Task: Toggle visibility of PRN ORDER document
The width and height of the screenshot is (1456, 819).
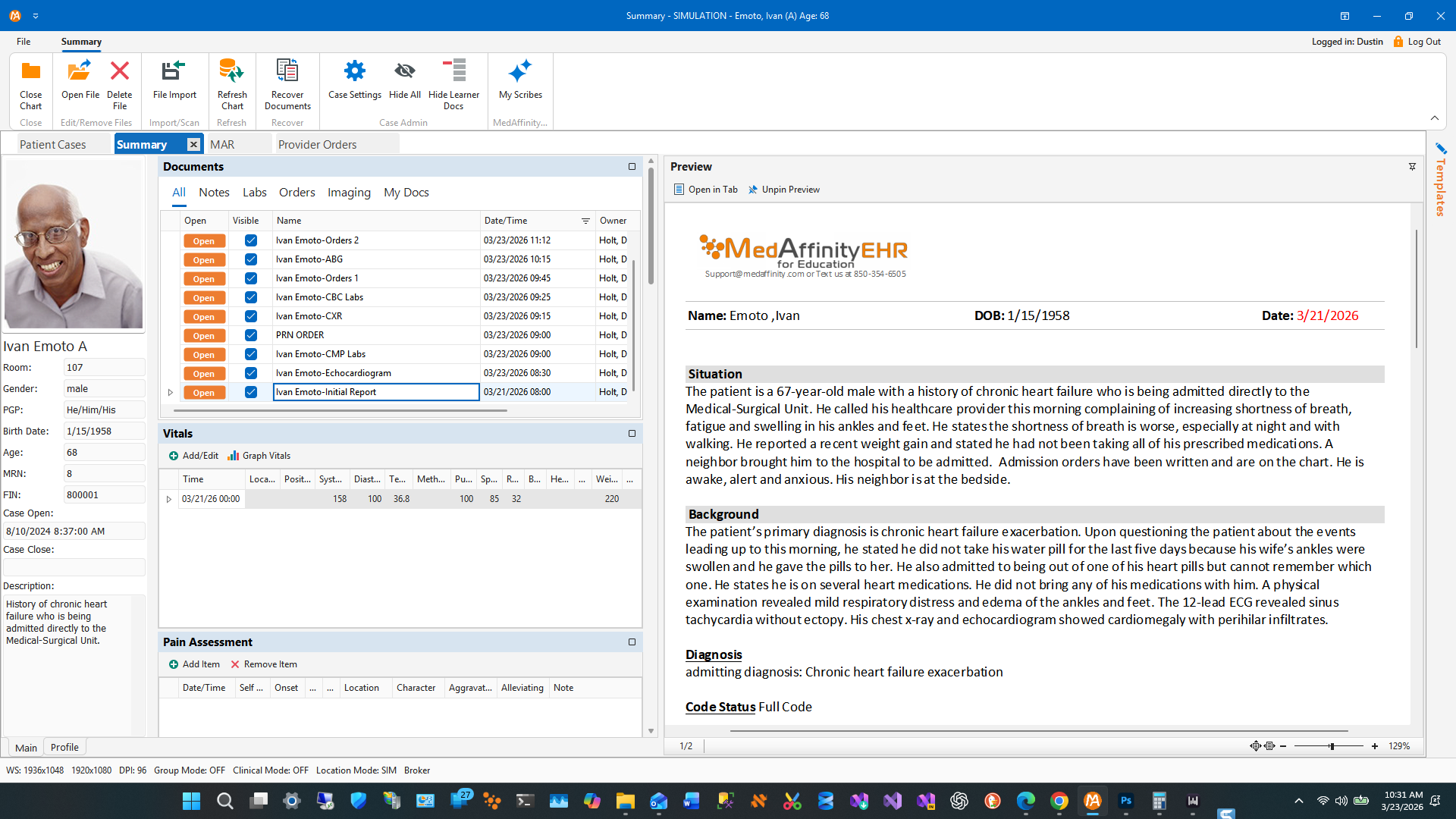Action: point(251,335)
